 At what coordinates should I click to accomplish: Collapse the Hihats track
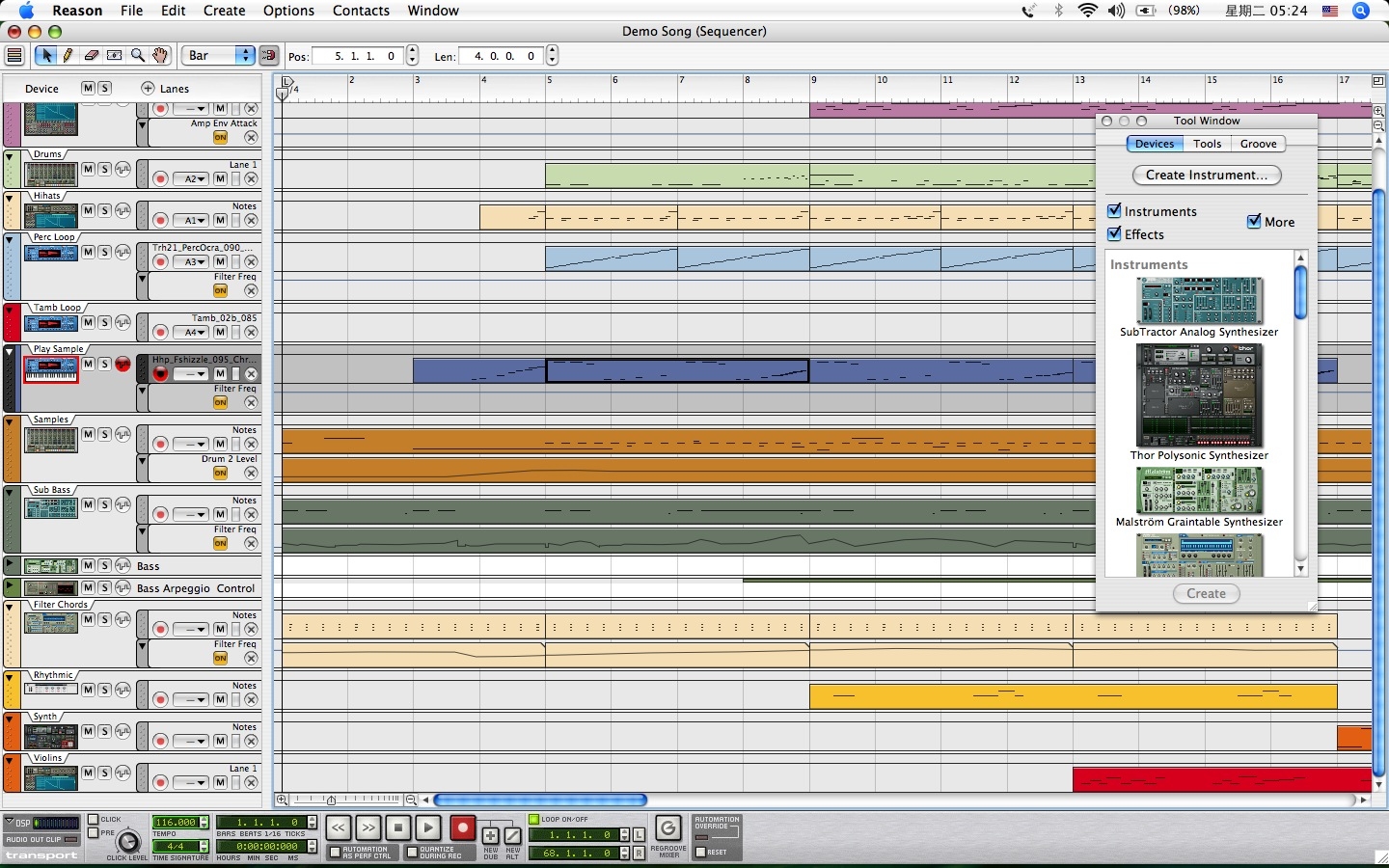11,197
